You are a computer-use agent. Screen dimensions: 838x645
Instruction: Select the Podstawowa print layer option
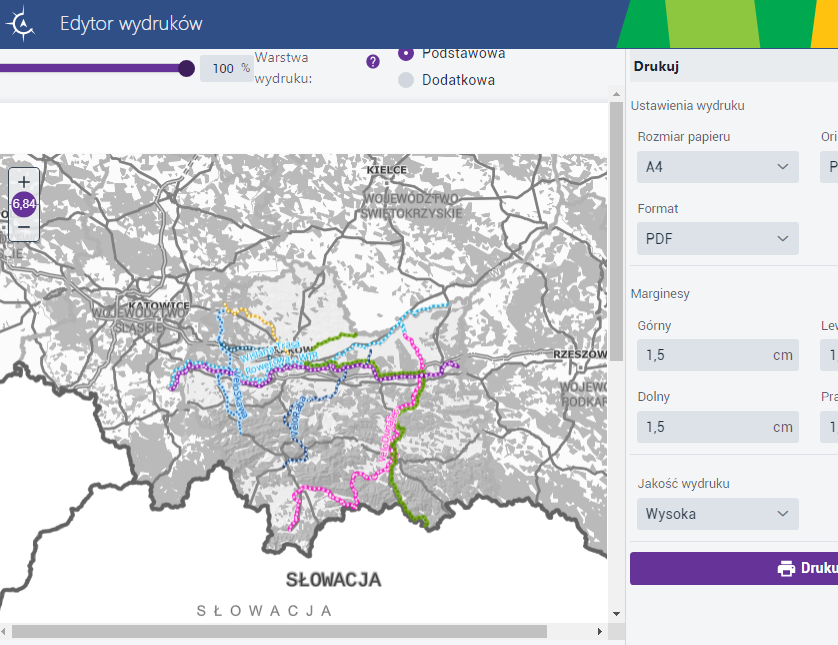point(406,53)
